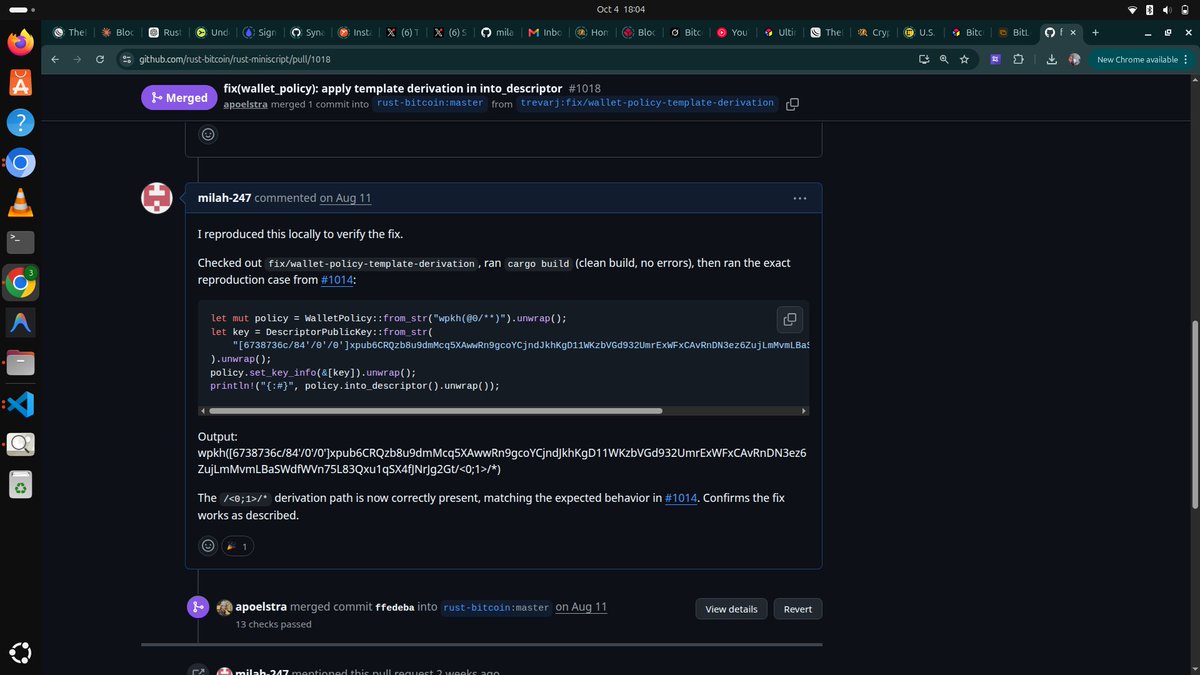The image size is (1200, 675).
Task: Open trevarj:fix/wallet-policy-template-derivation branch link
Action: (648, 103)
